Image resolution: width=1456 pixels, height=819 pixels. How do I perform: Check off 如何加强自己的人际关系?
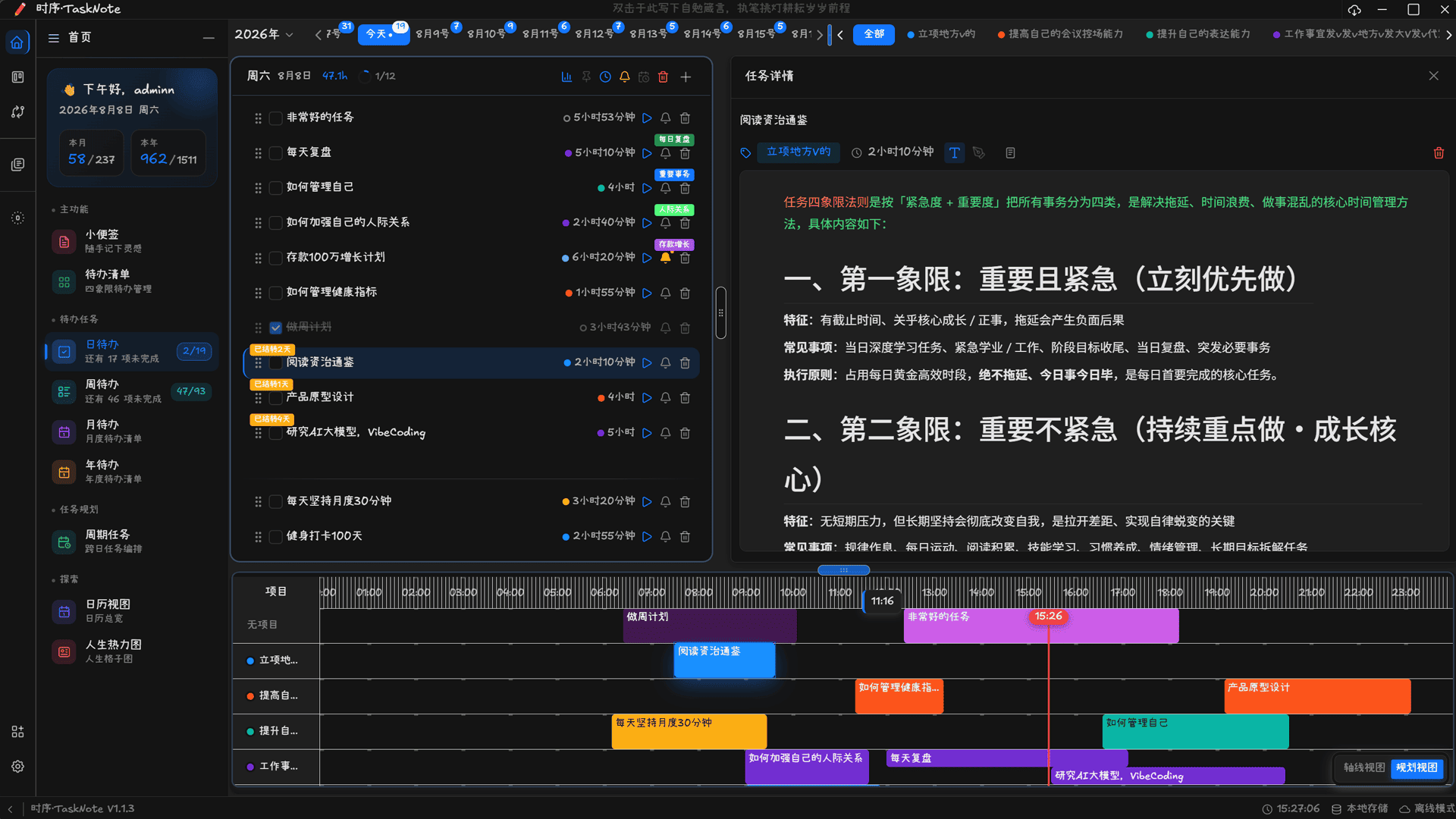point(276,223)
